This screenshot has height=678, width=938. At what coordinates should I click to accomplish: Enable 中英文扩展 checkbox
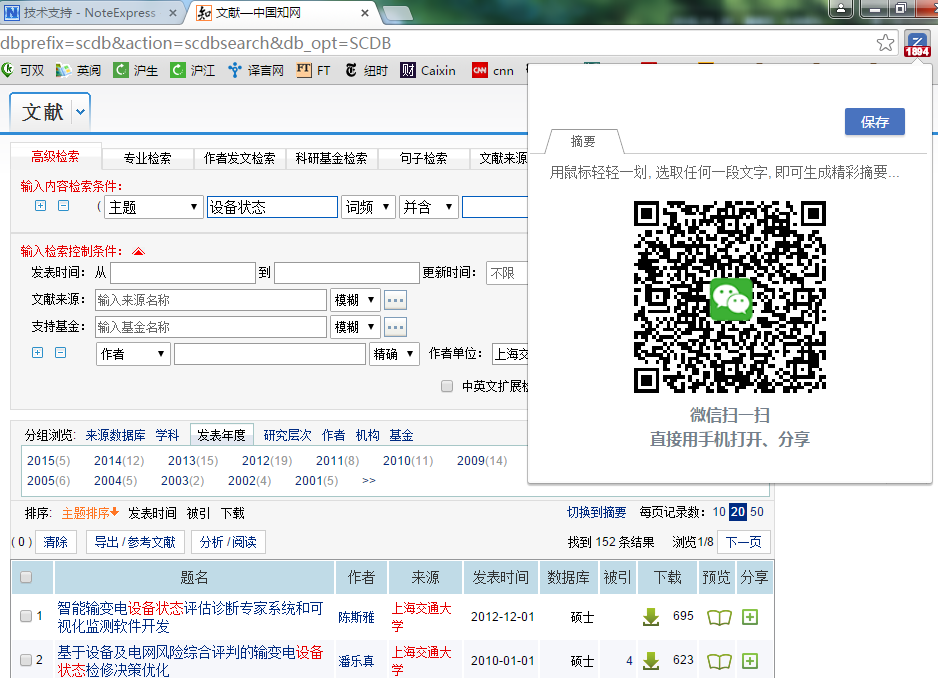[447, 386]
